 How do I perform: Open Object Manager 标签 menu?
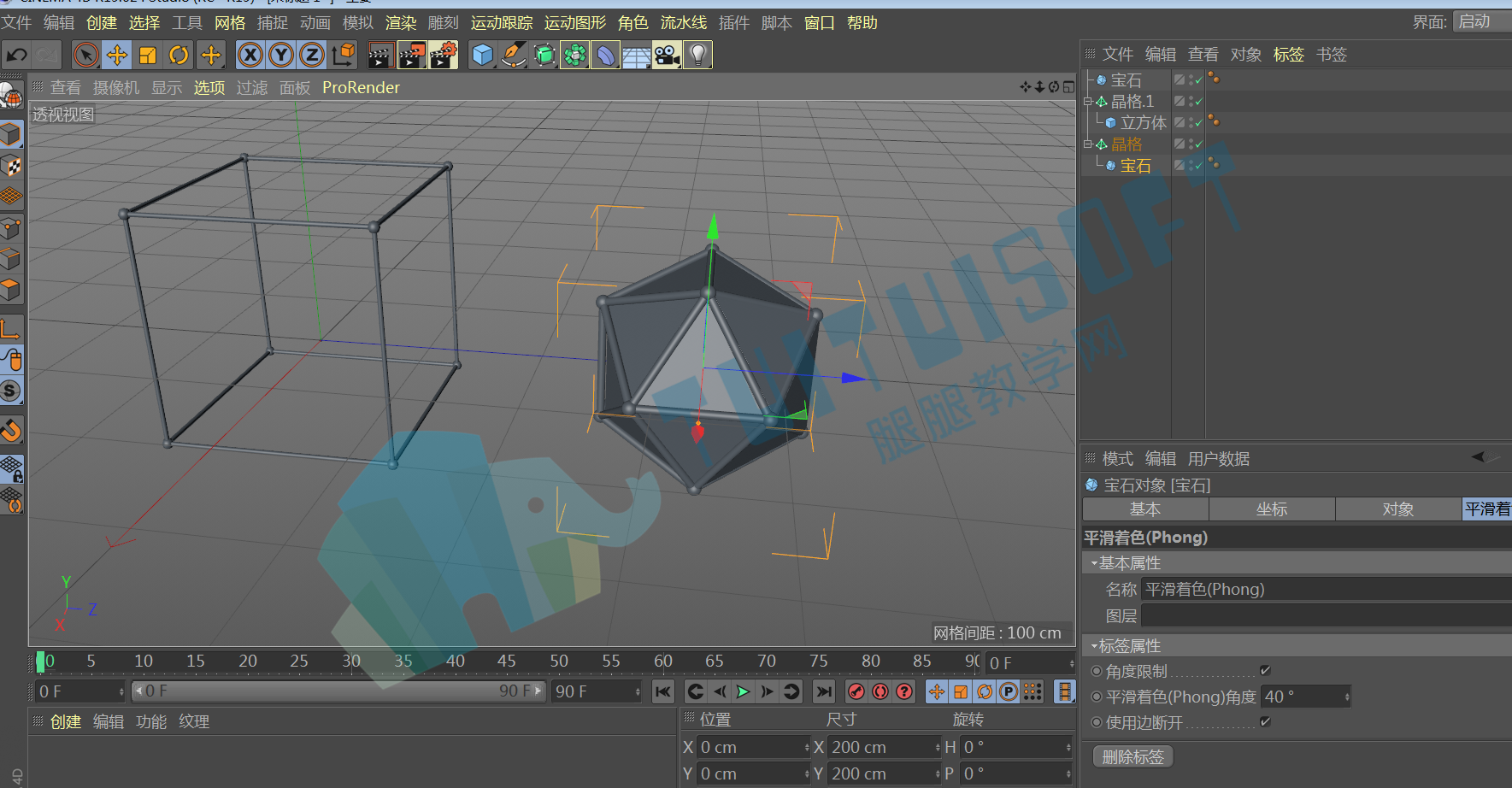click(x=1288, y=55)
